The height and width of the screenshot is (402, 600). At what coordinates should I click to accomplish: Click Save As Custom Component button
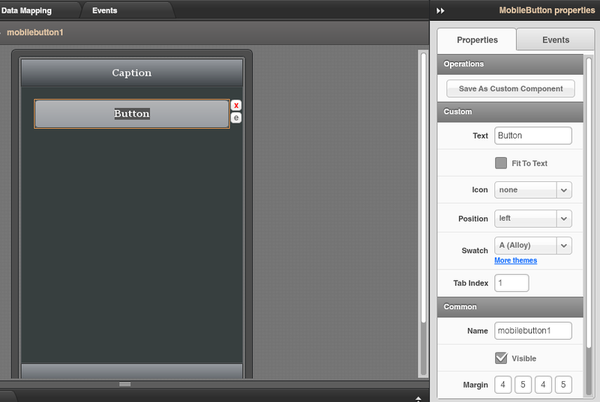[511, 89]
